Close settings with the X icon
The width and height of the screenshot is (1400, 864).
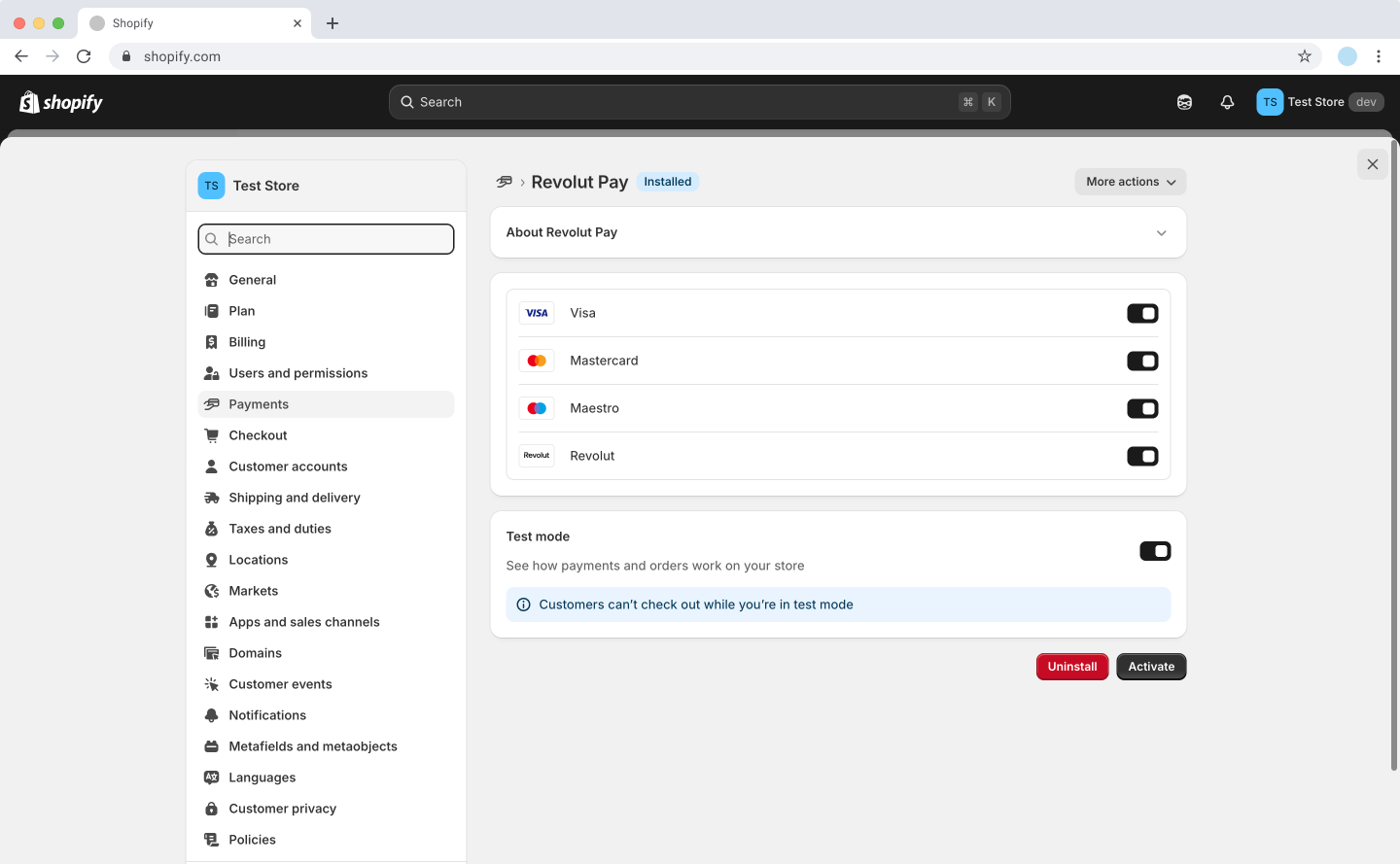pos(1372,164)
